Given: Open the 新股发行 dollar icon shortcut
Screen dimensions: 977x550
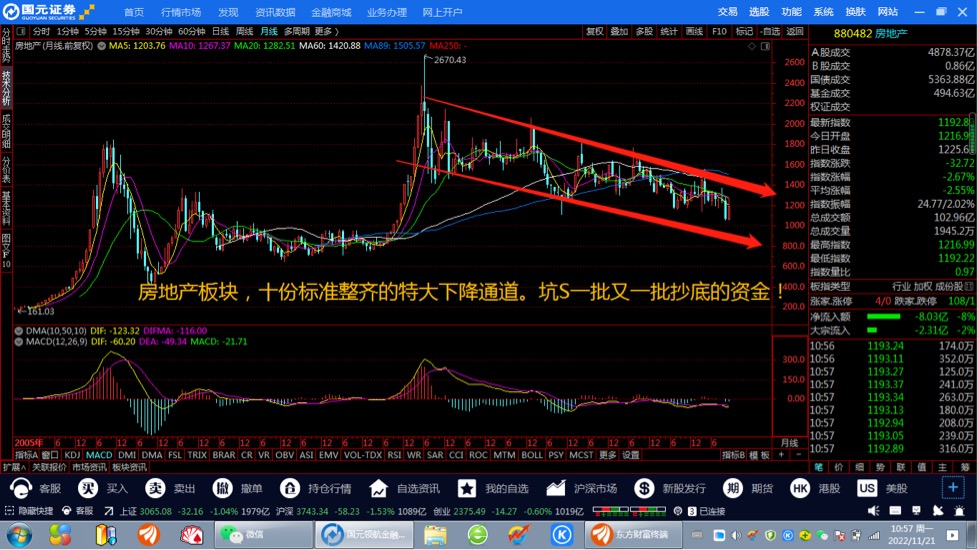Looking at the screenshot, I should point(644,488).
